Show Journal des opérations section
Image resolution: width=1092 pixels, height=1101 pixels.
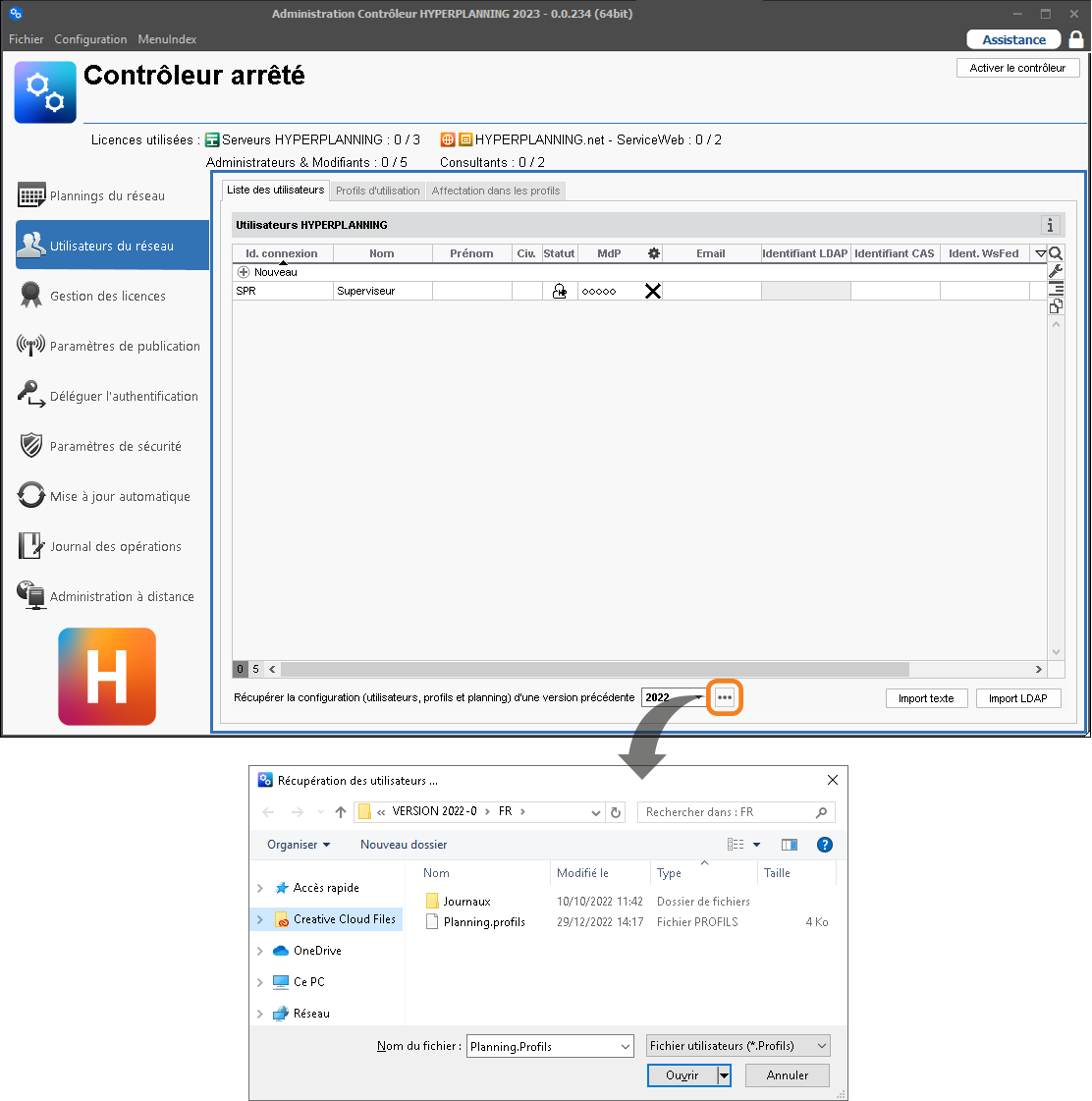pyautogui.click(x=100, y=546)
